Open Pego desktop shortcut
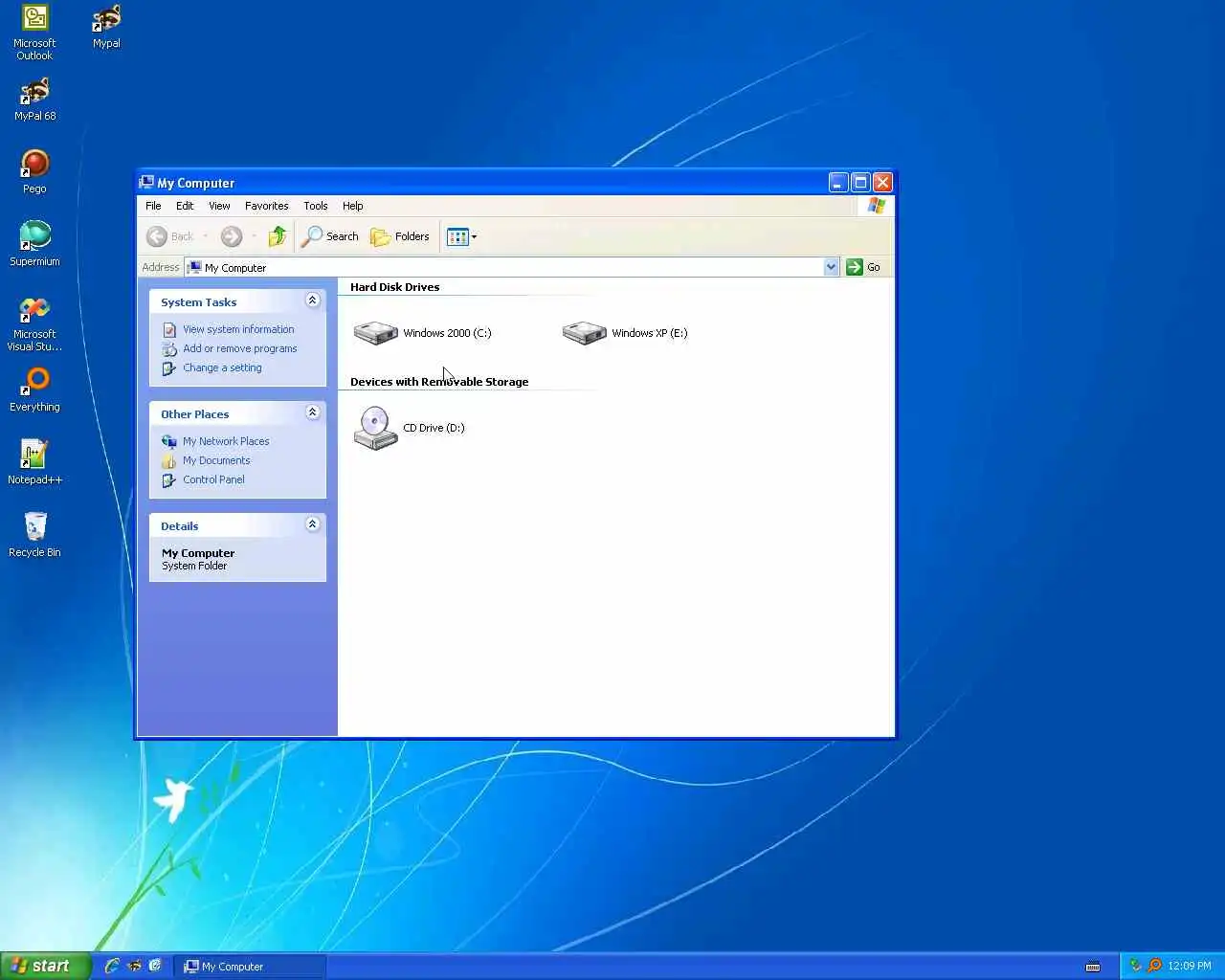Image resolution: width=1225 pixels, height=980 pixels. click(34, 172)
